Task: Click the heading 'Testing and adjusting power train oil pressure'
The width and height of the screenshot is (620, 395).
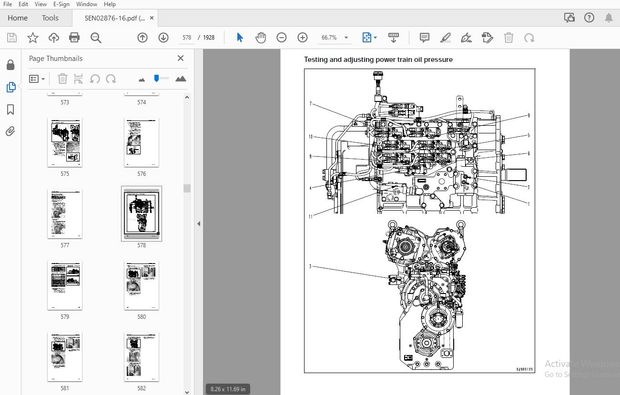Action: tap(378, 59)
